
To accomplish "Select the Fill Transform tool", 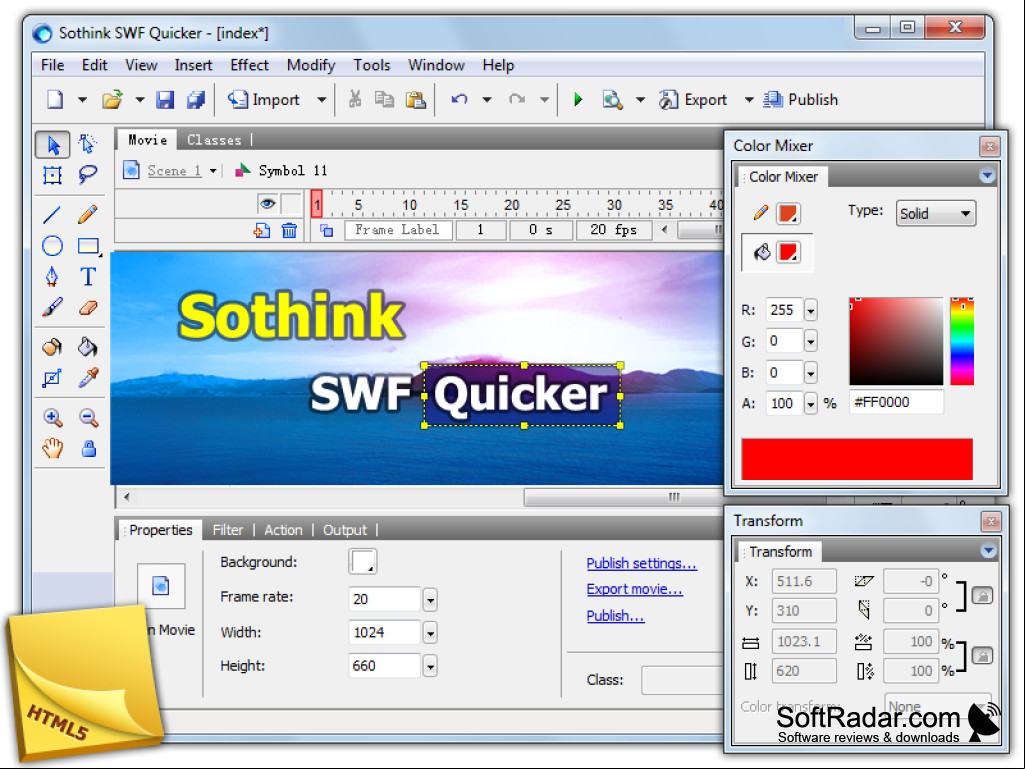I will 52,378.
